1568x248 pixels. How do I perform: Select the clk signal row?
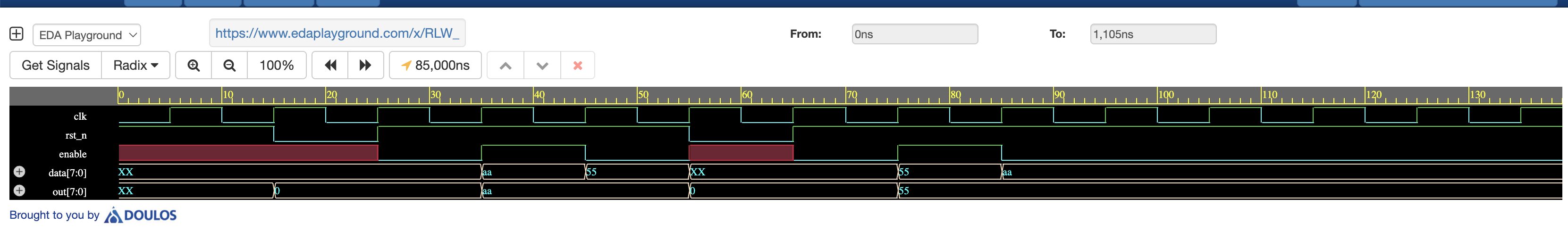pos(80,116)
